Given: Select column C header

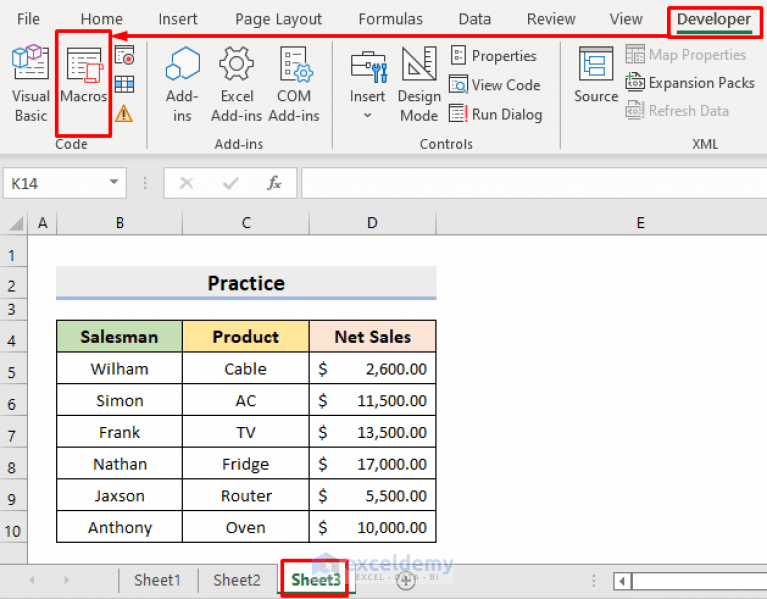Looking at the screenshot, I should point(246,223).
